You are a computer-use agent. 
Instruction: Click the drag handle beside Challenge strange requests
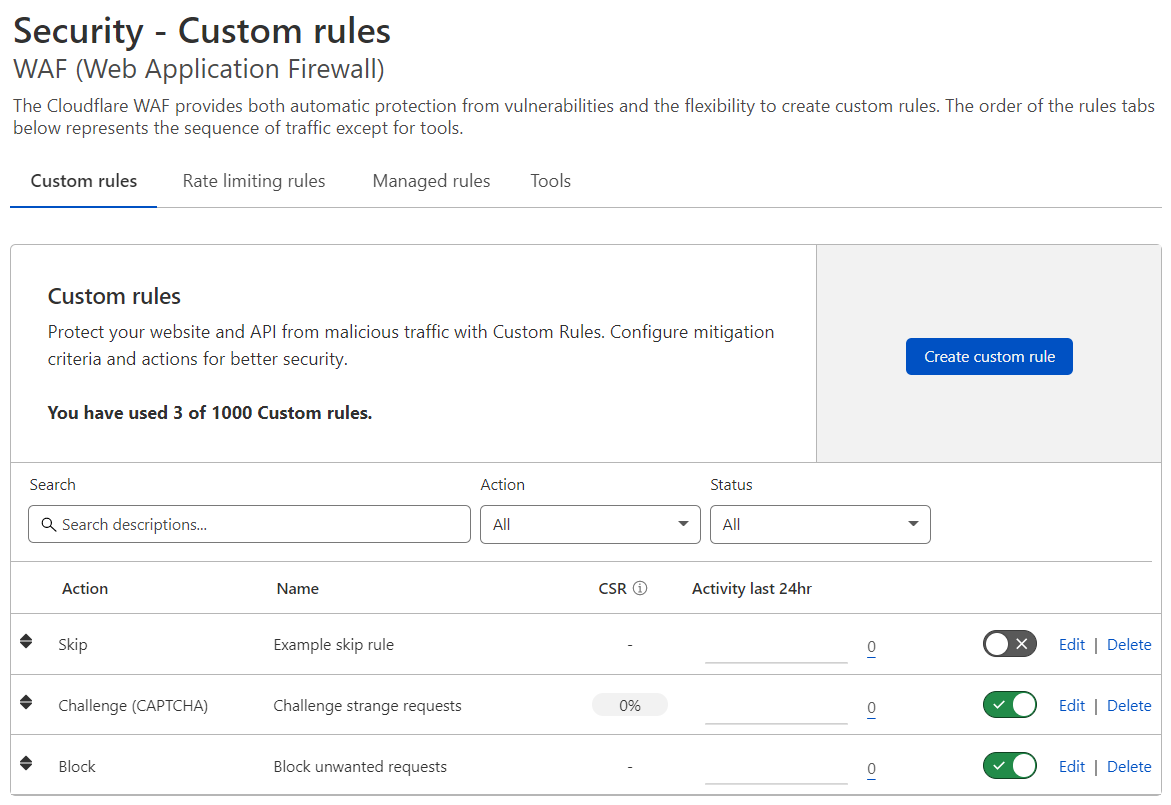(x=26, y=704)
